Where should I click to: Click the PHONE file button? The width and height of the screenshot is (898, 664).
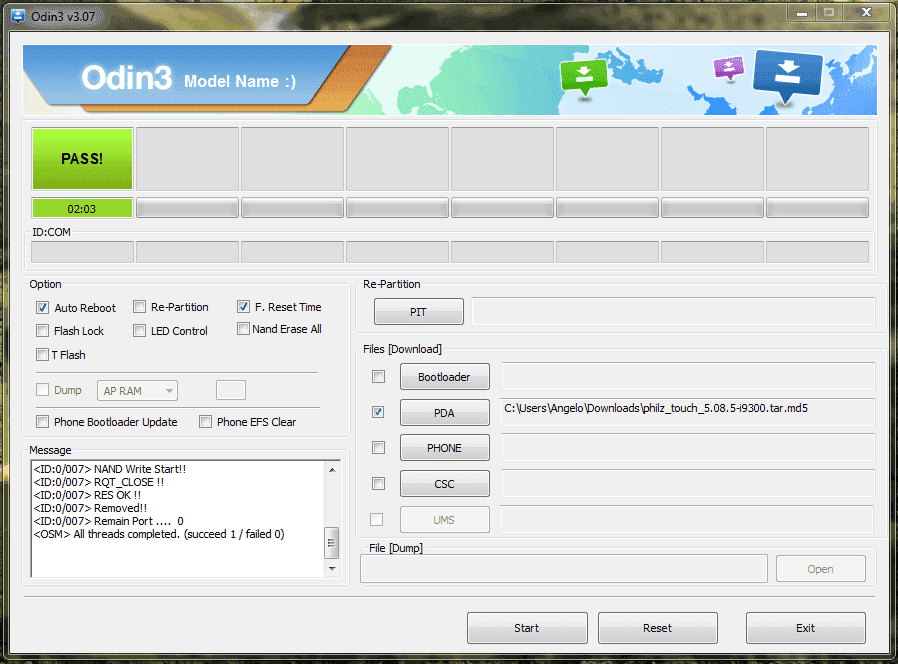[x=444, y=447]
